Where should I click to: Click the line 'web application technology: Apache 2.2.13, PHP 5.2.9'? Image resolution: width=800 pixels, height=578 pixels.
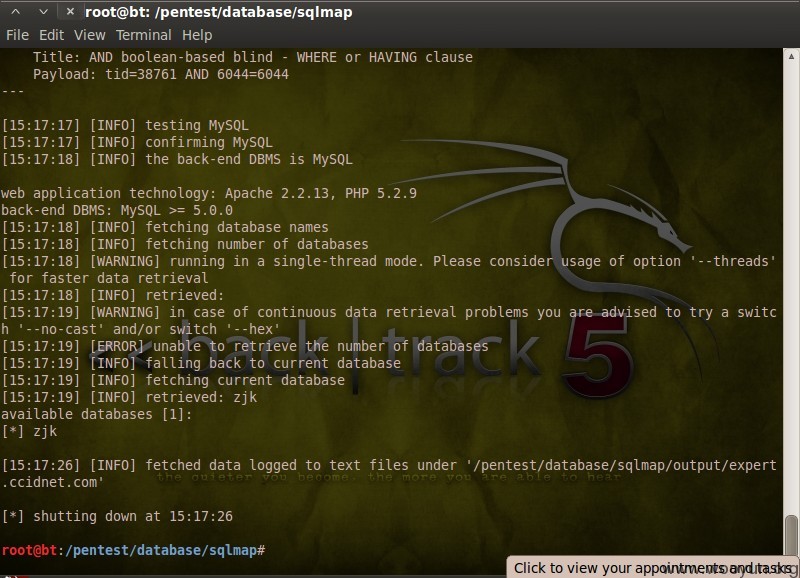coord(209,193)
